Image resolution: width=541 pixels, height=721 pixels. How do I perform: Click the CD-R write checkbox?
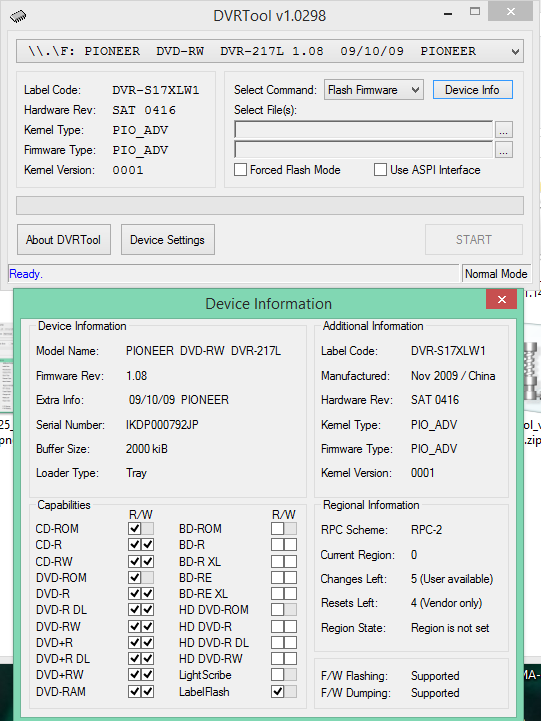148,545
